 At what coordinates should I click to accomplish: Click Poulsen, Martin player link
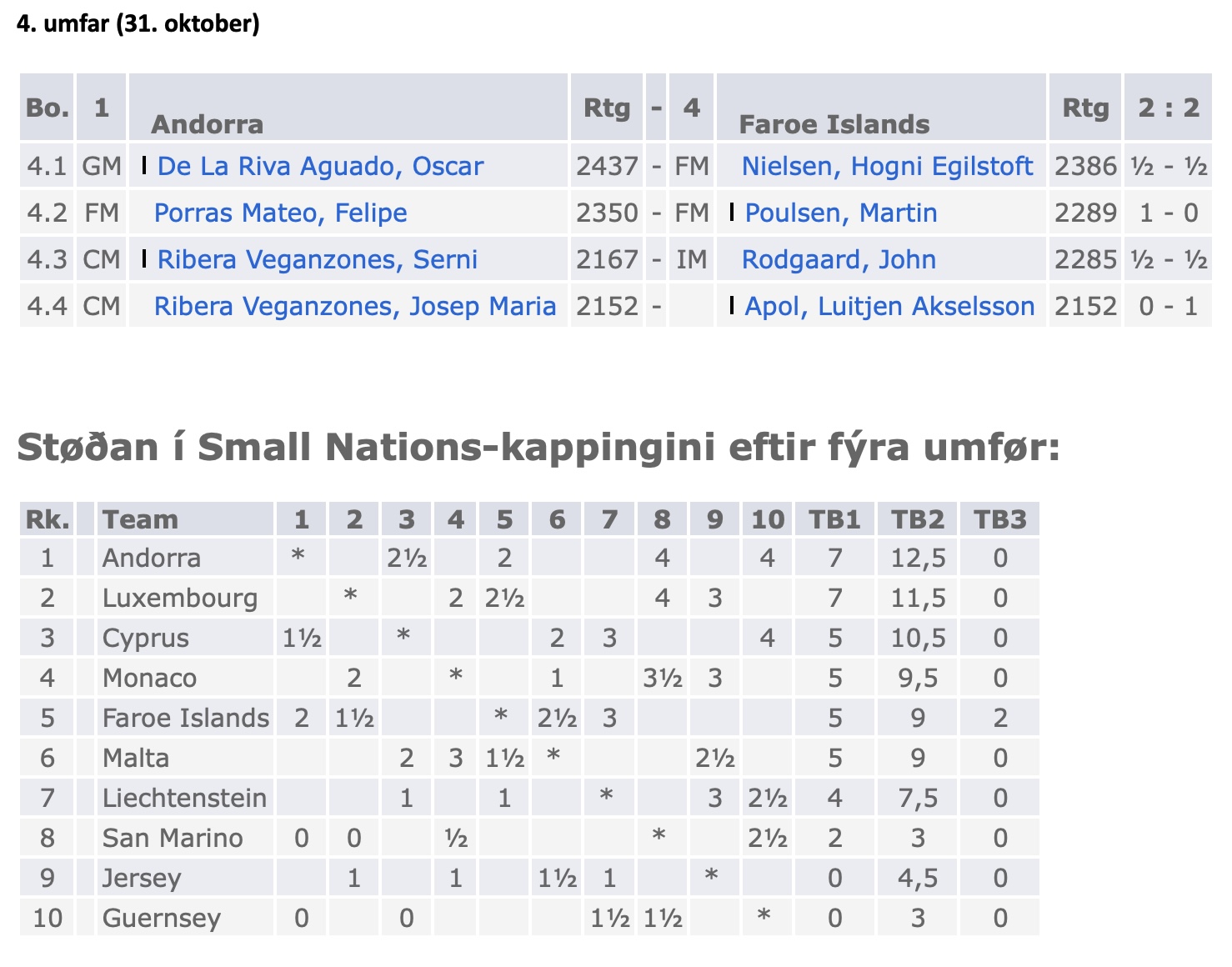click(840, 213)
